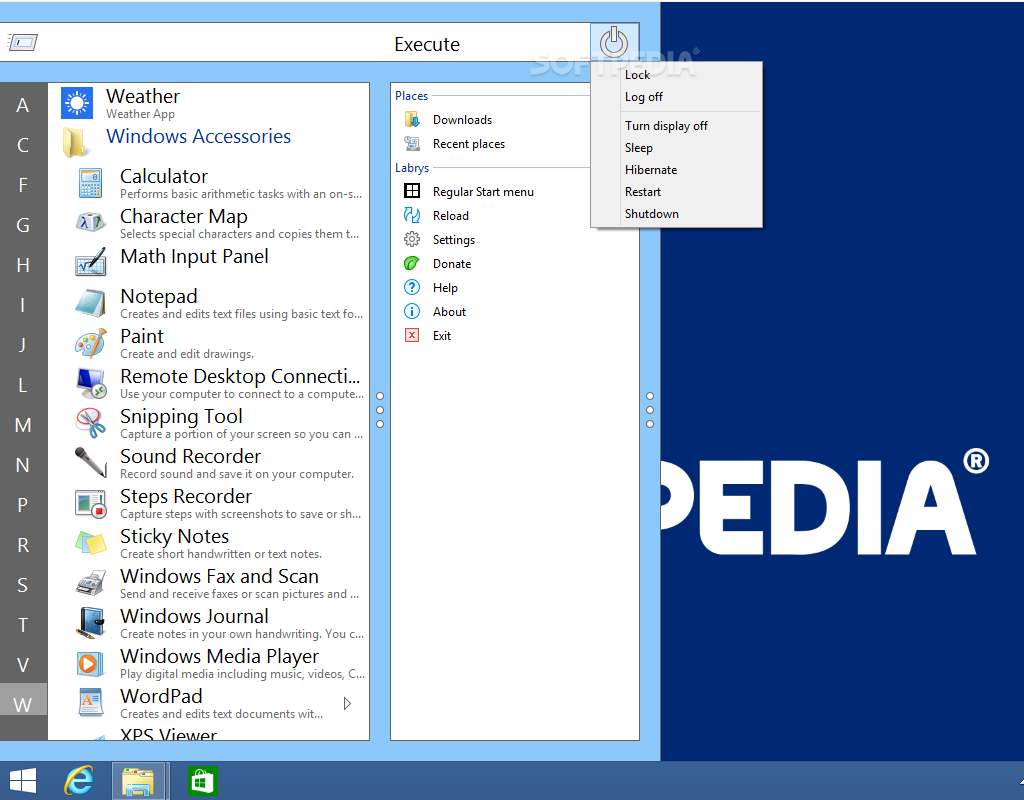Screen dimensions: 1024x800
Task: Launch Notepad via its icon
Action: 90,303
